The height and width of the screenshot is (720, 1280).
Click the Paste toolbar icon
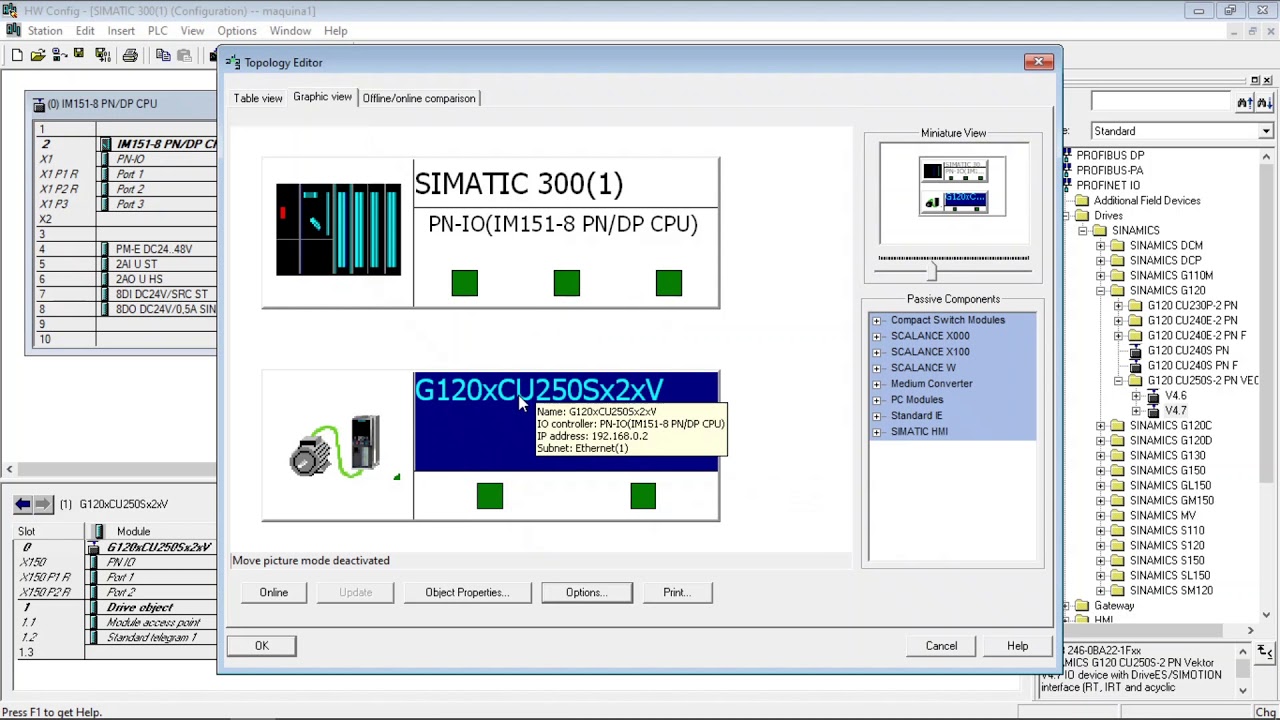tap(184, 55)
